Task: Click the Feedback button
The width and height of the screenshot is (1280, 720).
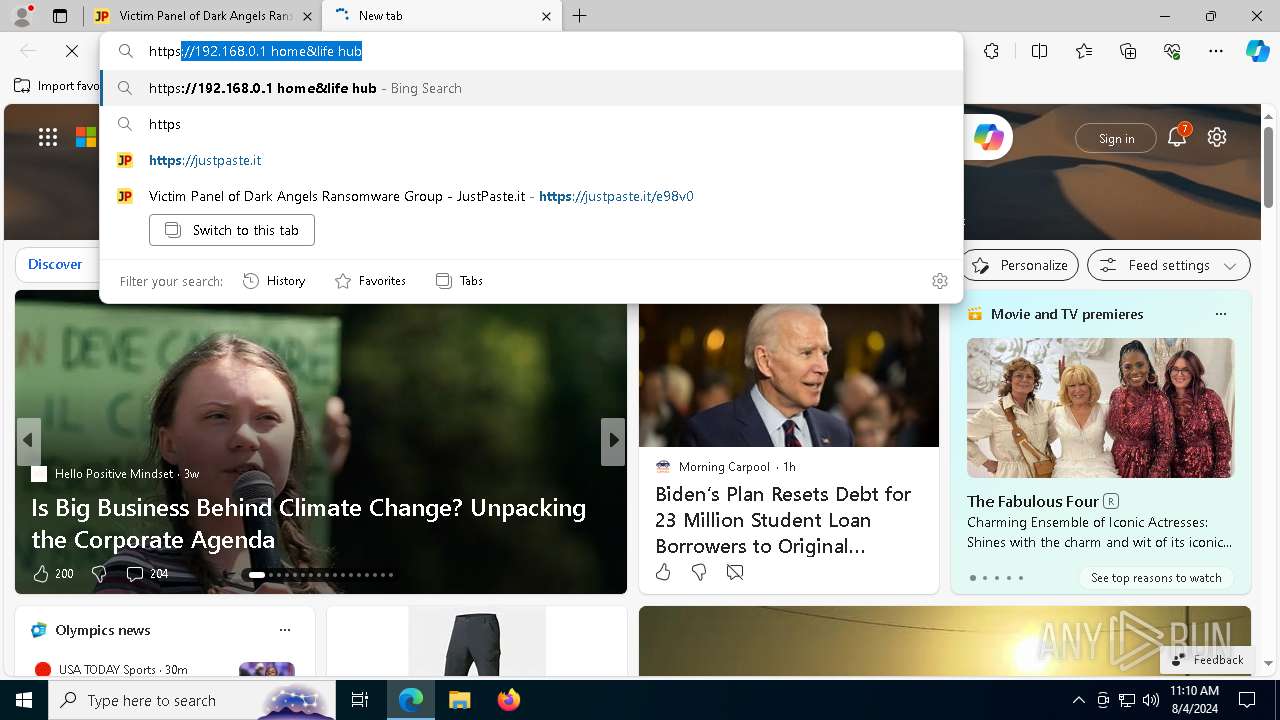Action: [1208, 660]
